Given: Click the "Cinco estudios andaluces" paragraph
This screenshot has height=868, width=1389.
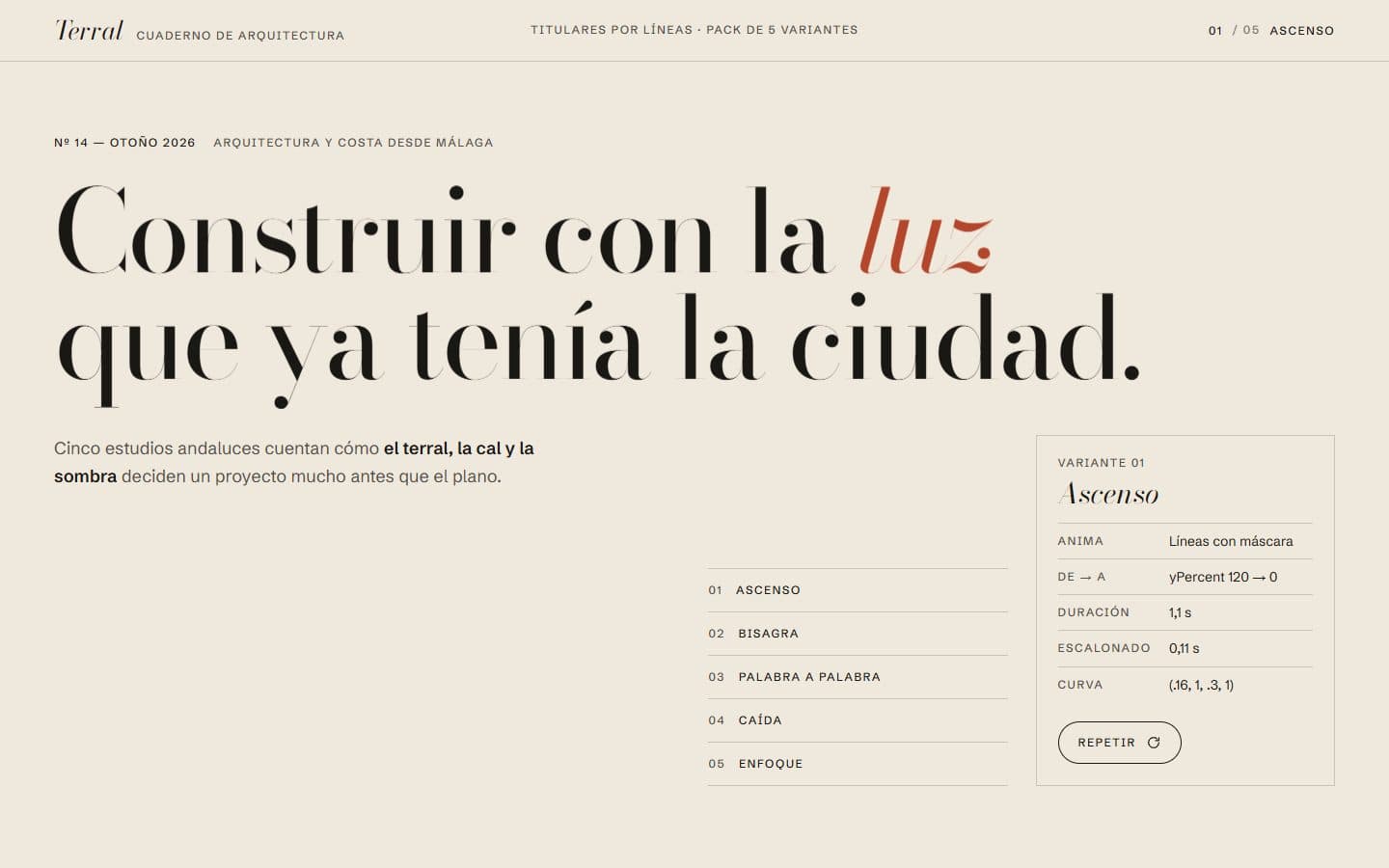Looking at the screenshot, I should click(294, 462).
